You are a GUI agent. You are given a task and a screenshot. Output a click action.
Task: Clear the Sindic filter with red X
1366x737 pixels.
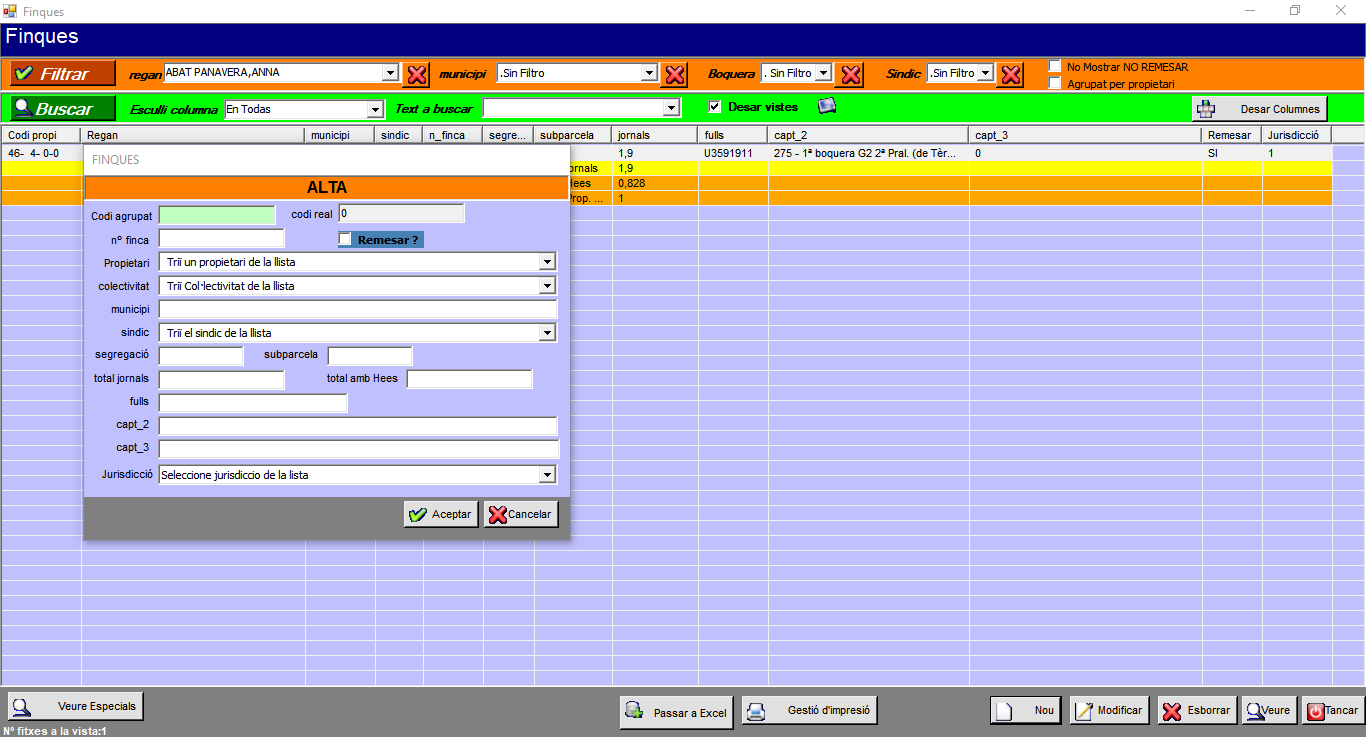tap(1011, 74)
